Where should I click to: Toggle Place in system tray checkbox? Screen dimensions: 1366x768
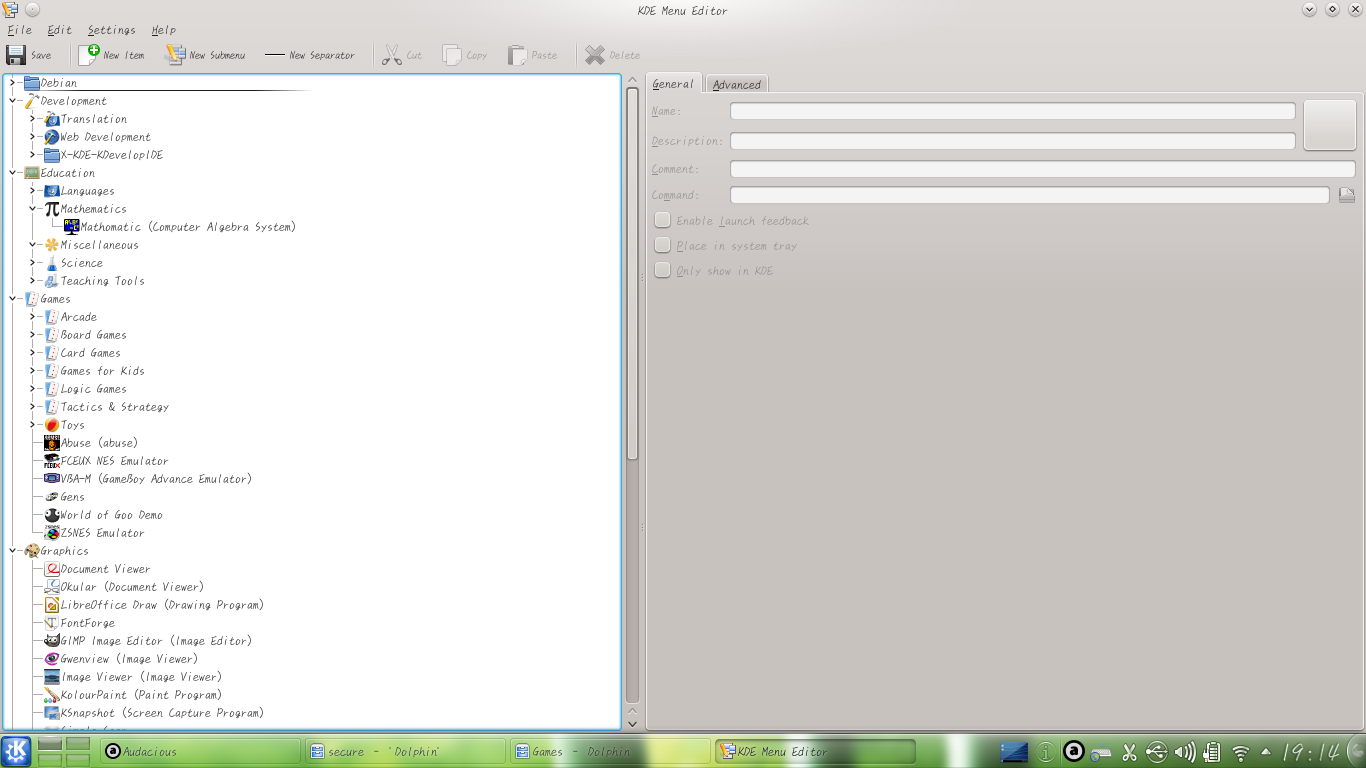662,245
